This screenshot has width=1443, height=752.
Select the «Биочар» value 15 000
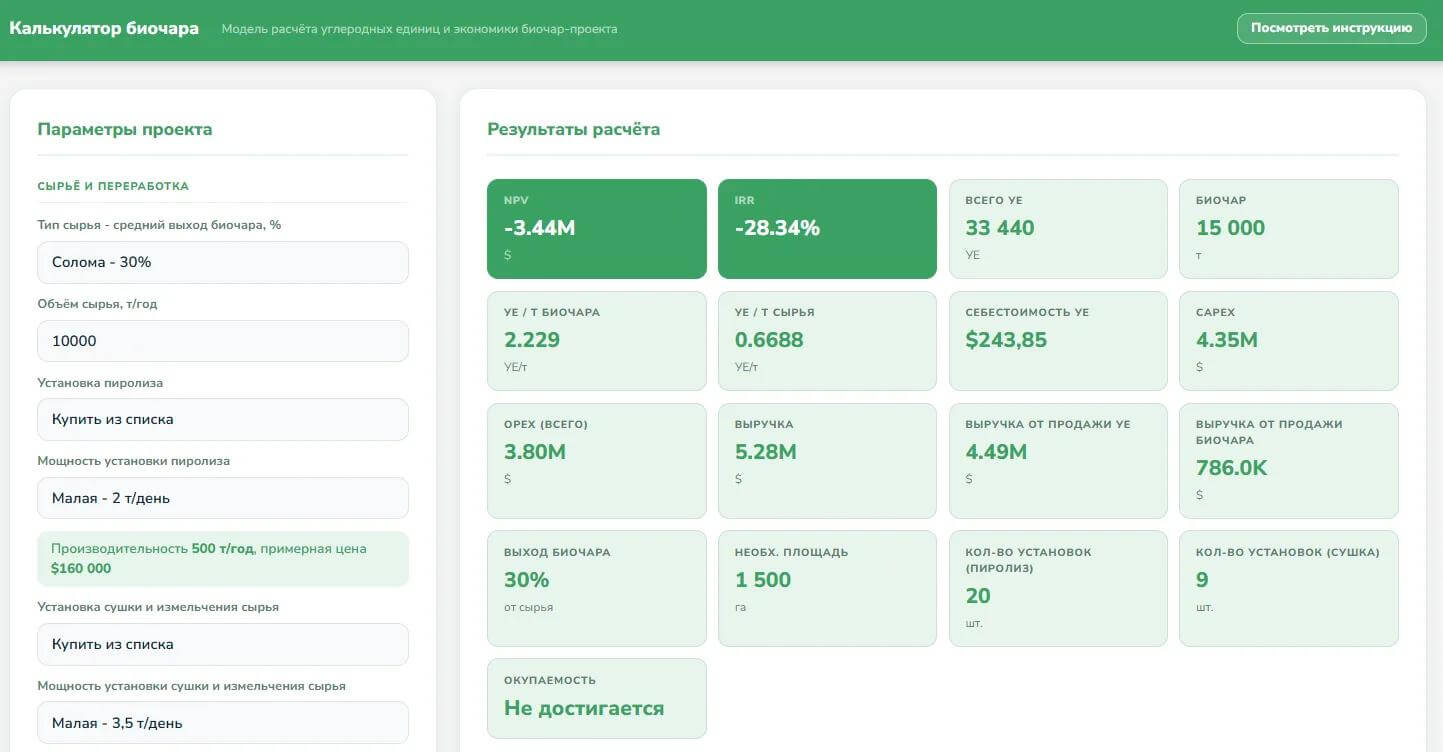1230,228
